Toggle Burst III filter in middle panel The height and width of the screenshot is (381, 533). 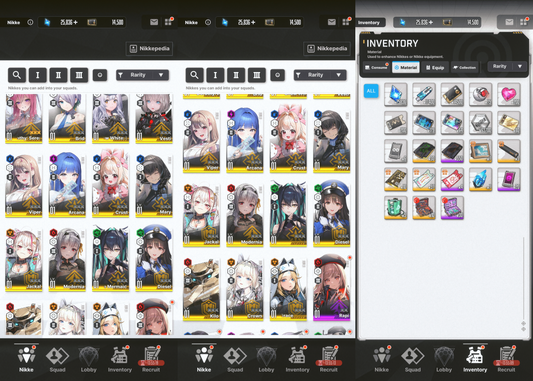coord(257,75)
